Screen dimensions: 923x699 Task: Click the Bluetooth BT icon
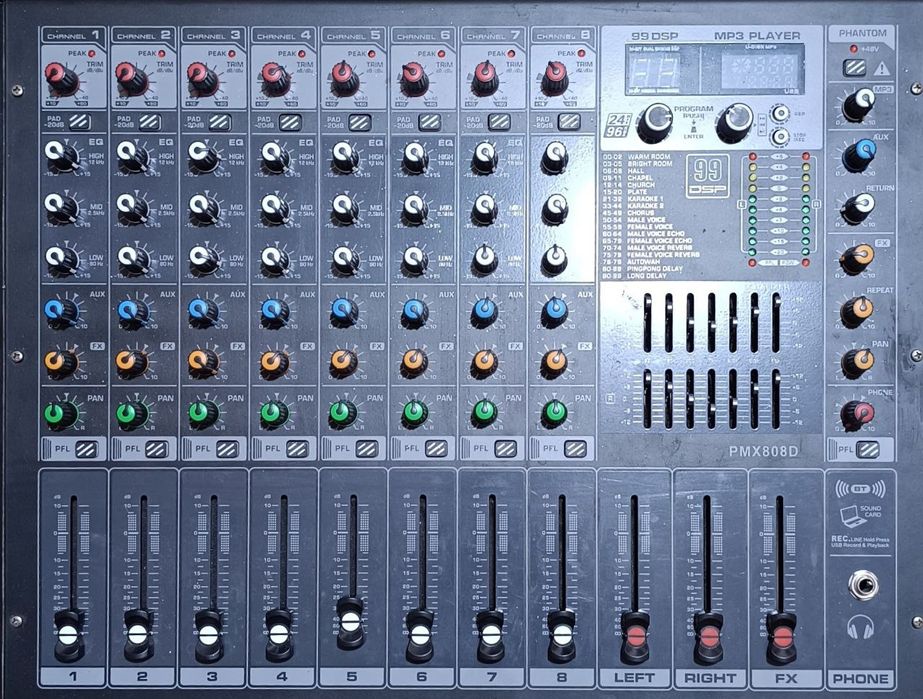pyautogui.click(x=860, y=489)
